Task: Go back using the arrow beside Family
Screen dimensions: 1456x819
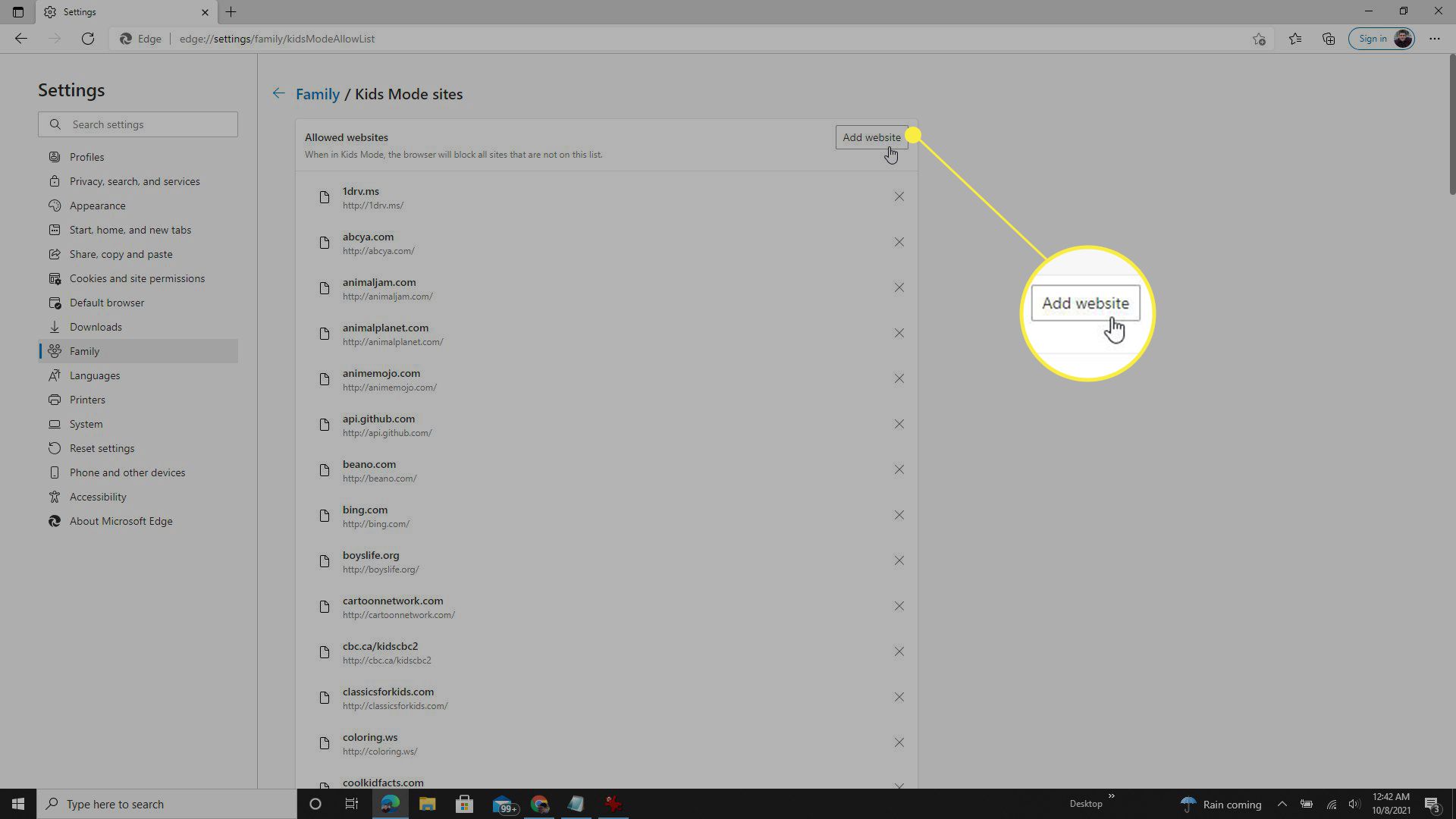Action: tap(278, 93)
